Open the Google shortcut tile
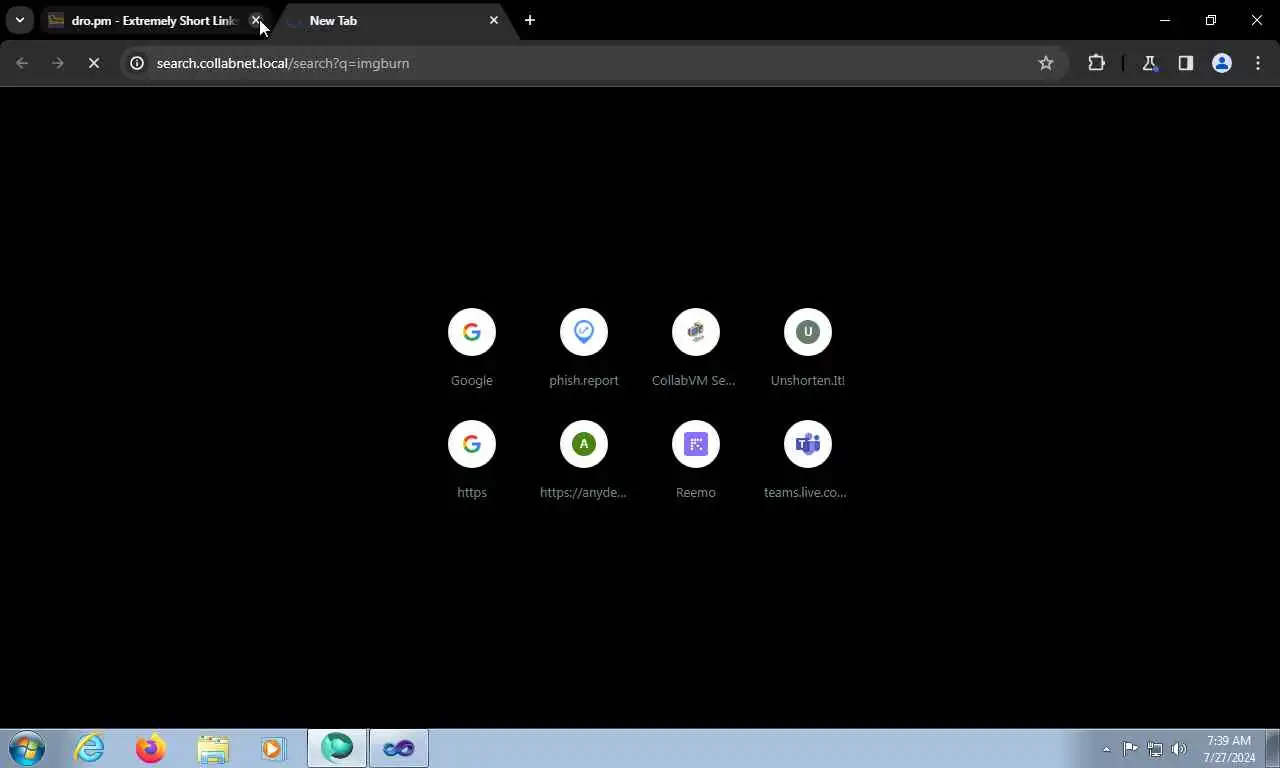Viewport: 1280px width, 768px height. 472,332
